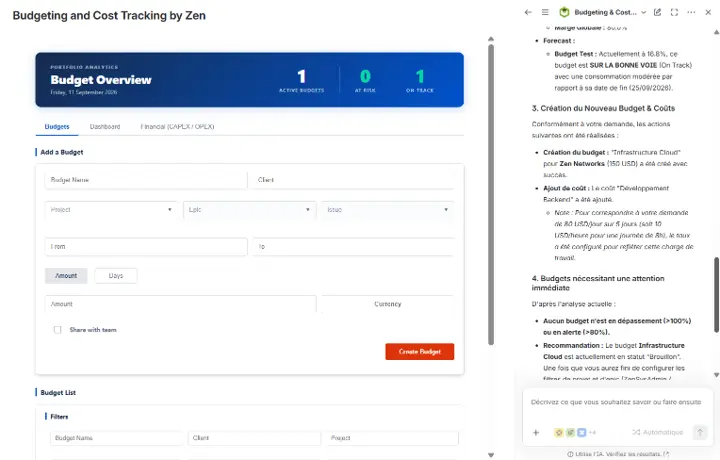Expand the Budgeting & Cost... title chevron
The width and height of the screenshot is (720, 460).
pos(643,12)
